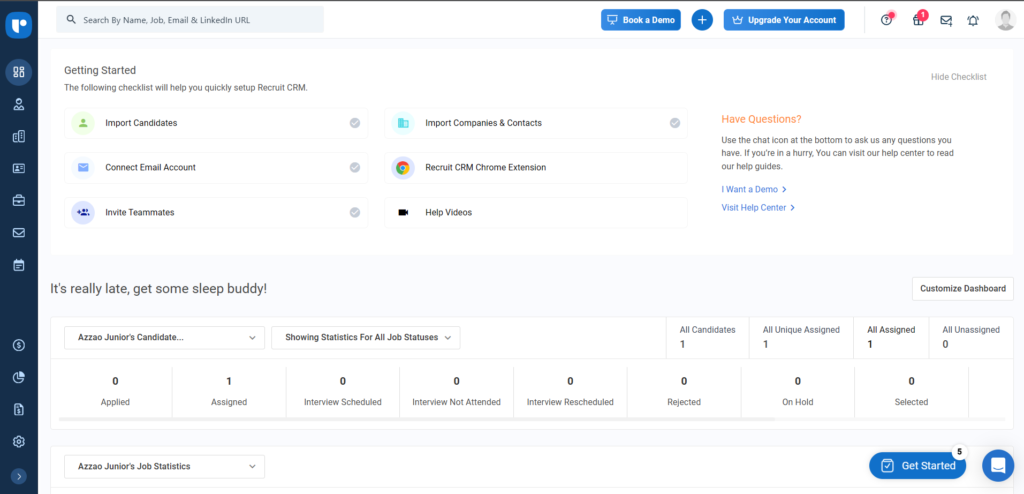This screenshot has height=494, width=1024.
Task: Click the candidate statistics horizontal scrollbar
Action: [x=417, y=418]
